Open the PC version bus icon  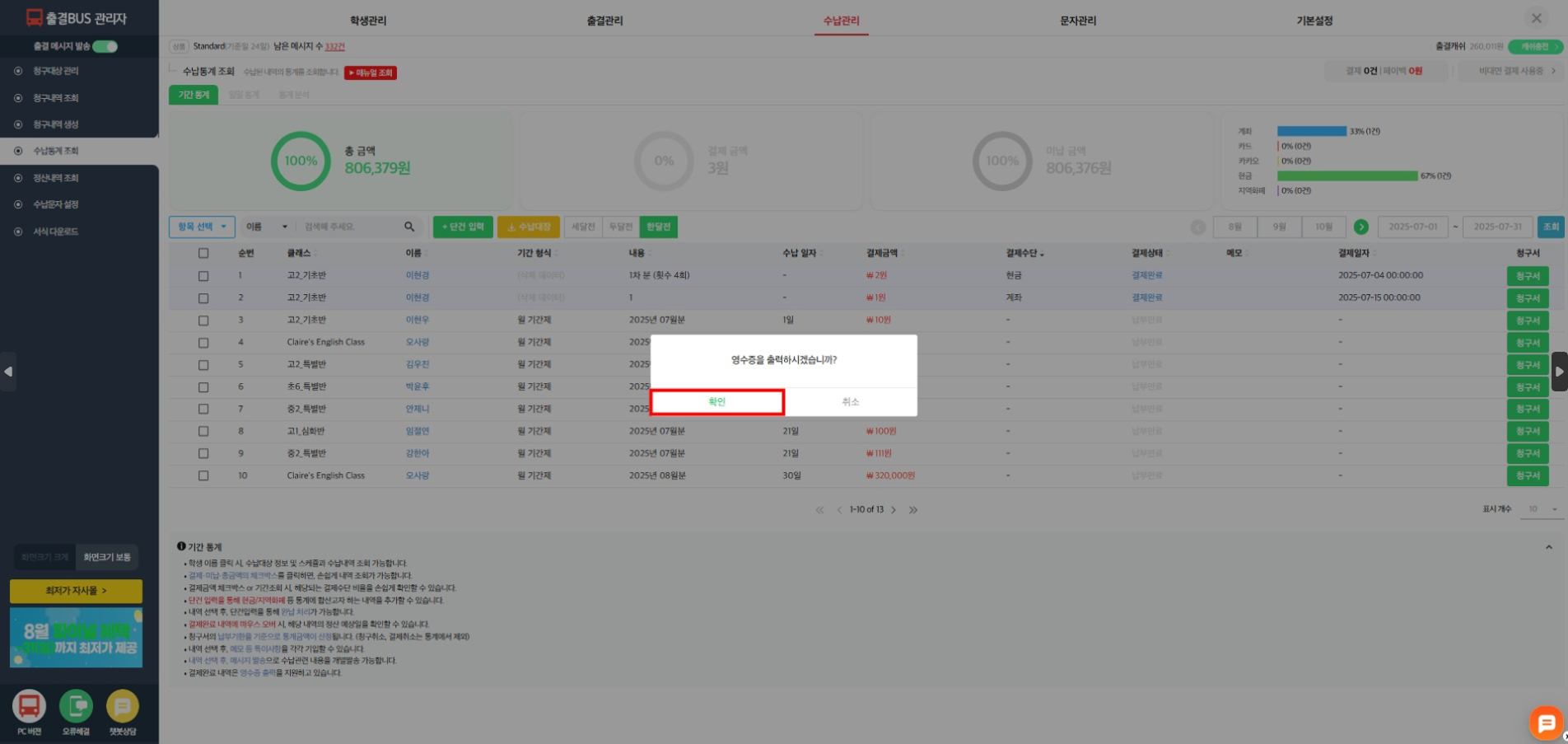click(x=29, y=706)
